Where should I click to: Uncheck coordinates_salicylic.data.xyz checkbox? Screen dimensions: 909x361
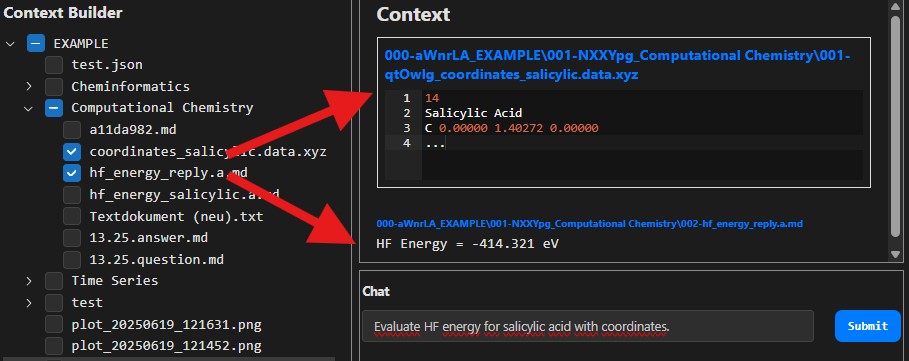point(72,152)
